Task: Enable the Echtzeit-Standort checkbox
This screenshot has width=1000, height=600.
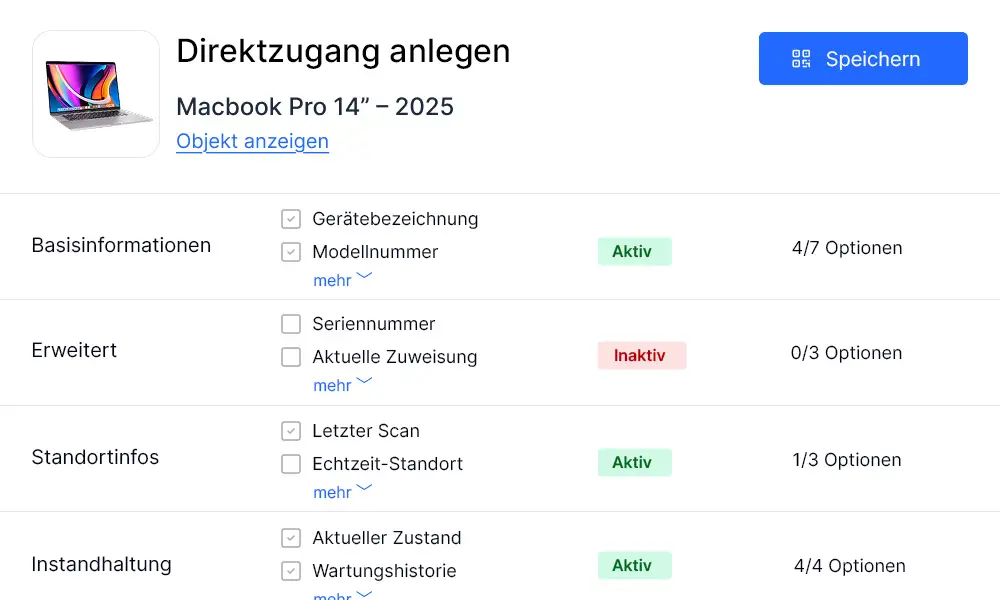Action: coord(291,464)
